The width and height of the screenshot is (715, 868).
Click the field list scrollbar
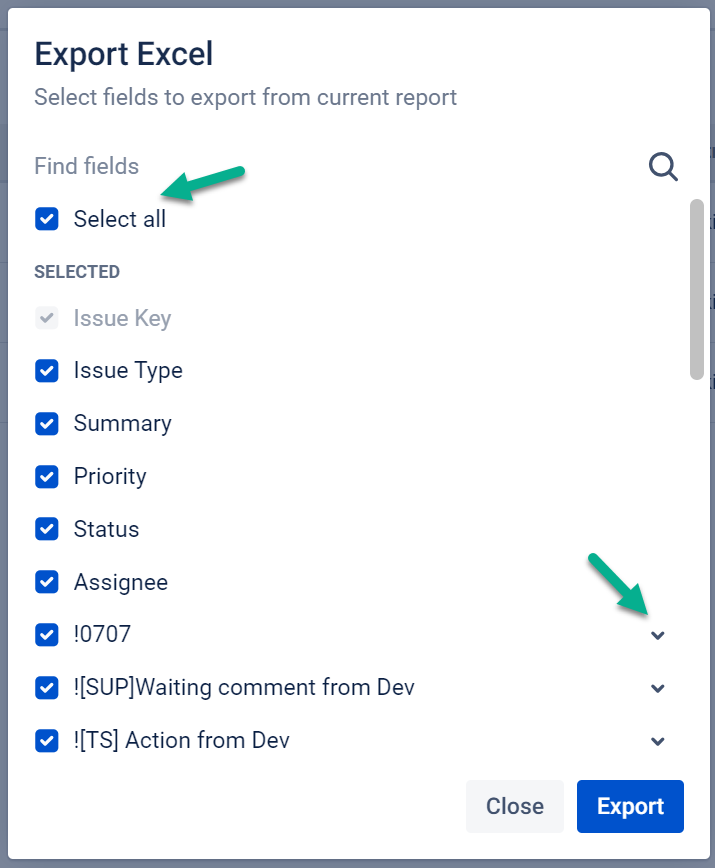coord(697,290)
